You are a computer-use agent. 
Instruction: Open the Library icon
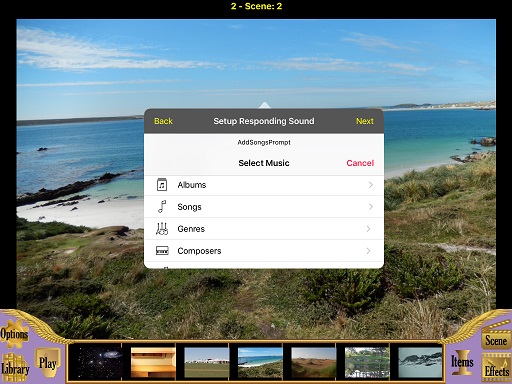[15, 368]
